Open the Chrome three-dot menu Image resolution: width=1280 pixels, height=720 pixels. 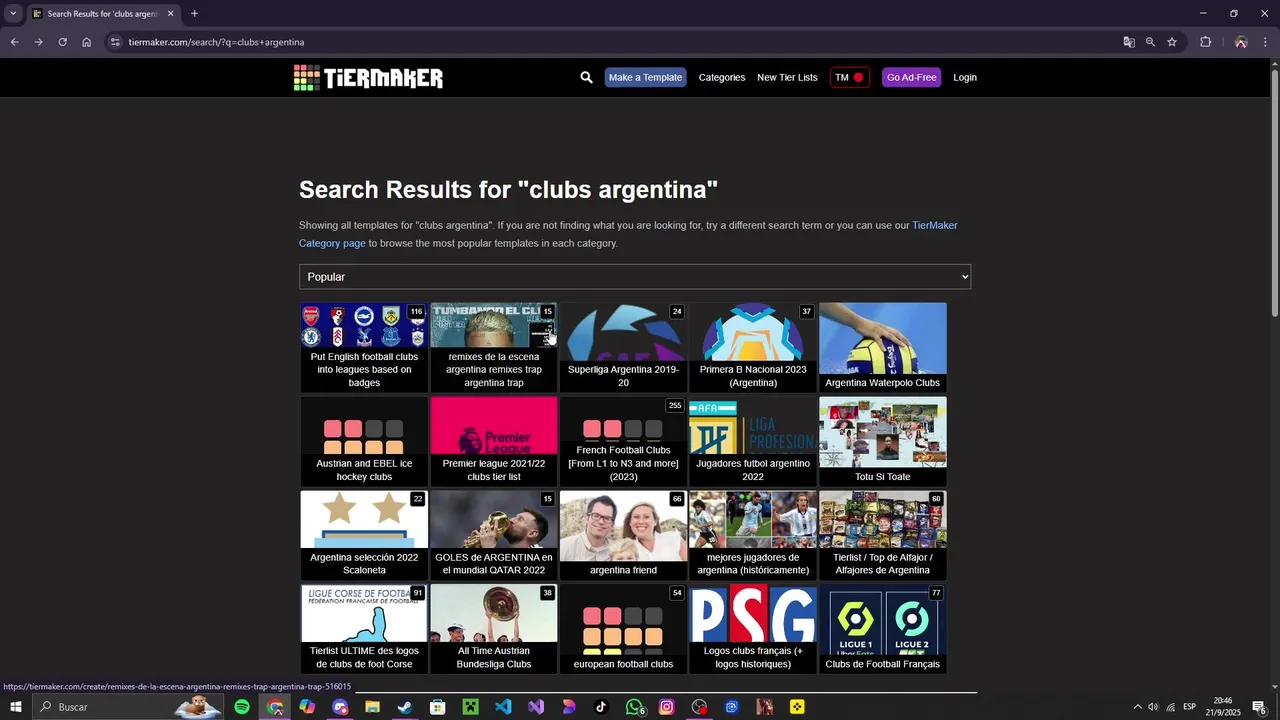1266,42
